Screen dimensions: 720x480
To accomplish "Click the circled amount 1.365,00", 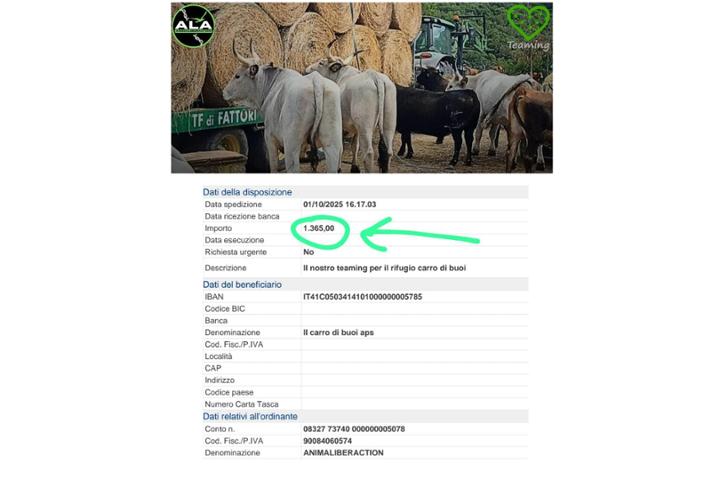I will 319,228.
